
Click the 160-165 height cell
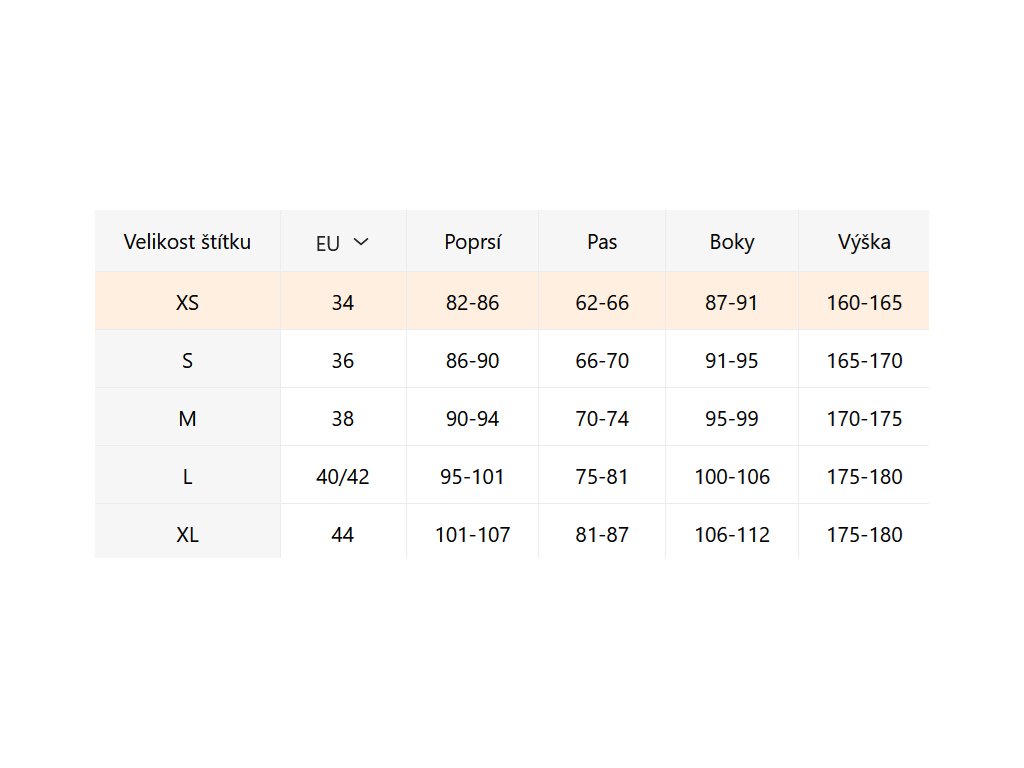864,302
